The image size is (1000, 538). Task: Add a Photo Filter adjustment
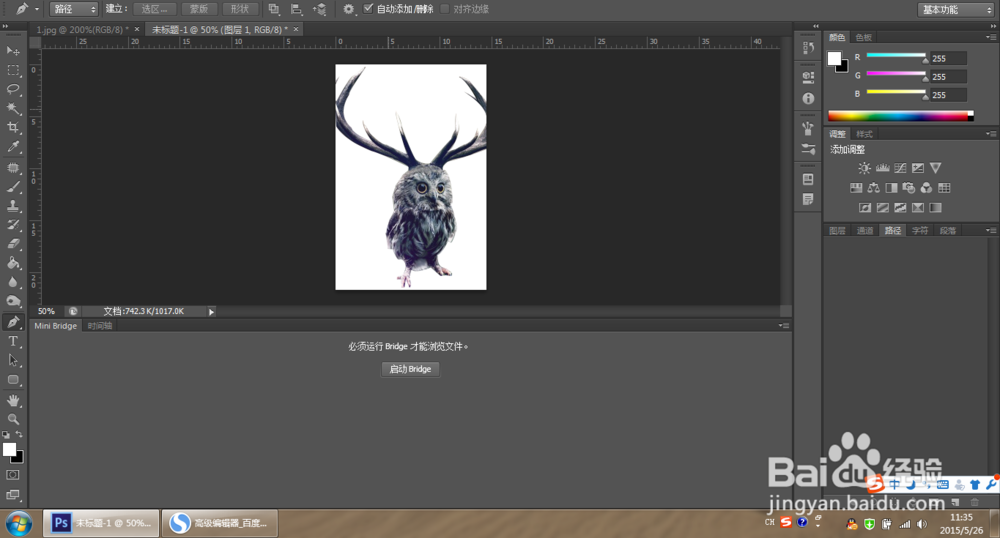click(909, 188)
